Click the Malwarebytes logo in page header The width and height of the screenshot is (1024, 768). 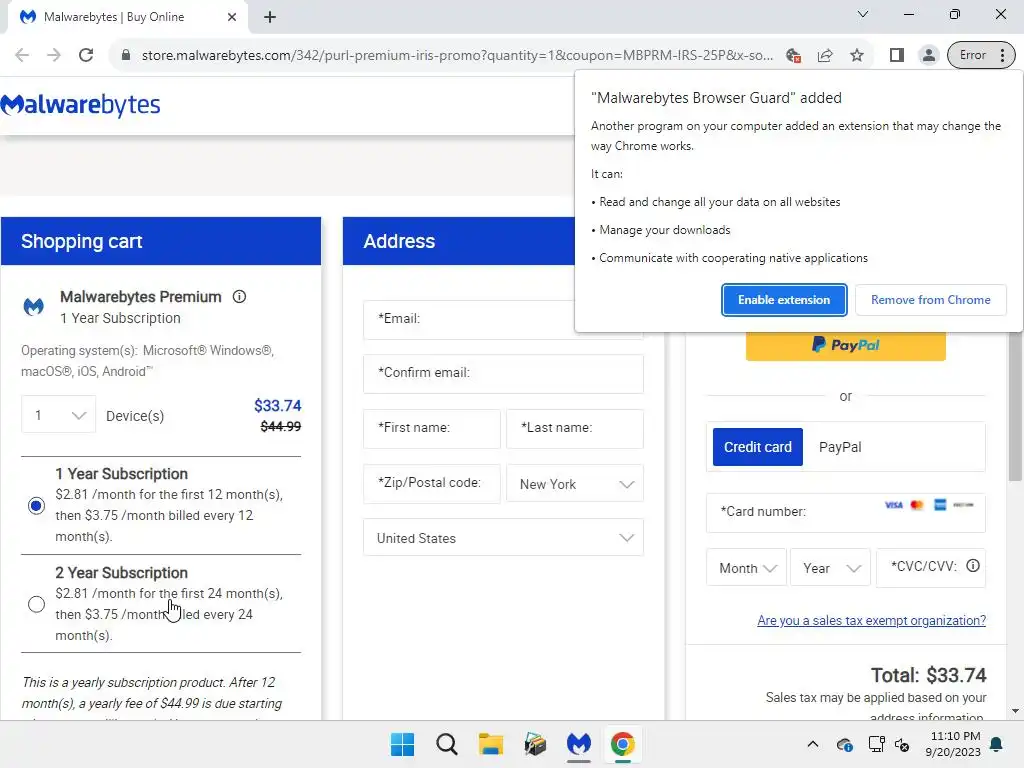click(80, 104)
